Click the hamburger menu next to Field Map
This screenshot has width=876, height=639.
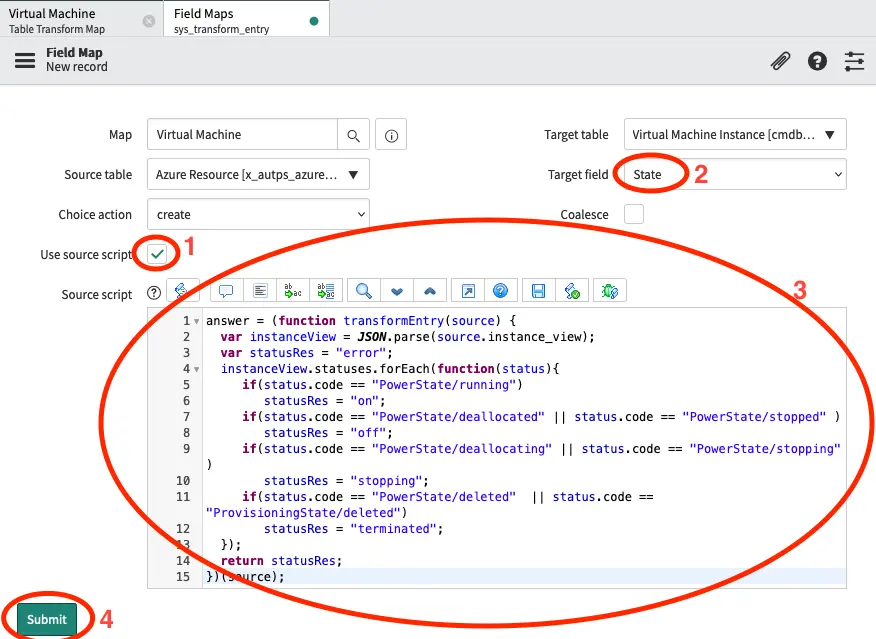(x=25, y=60)
